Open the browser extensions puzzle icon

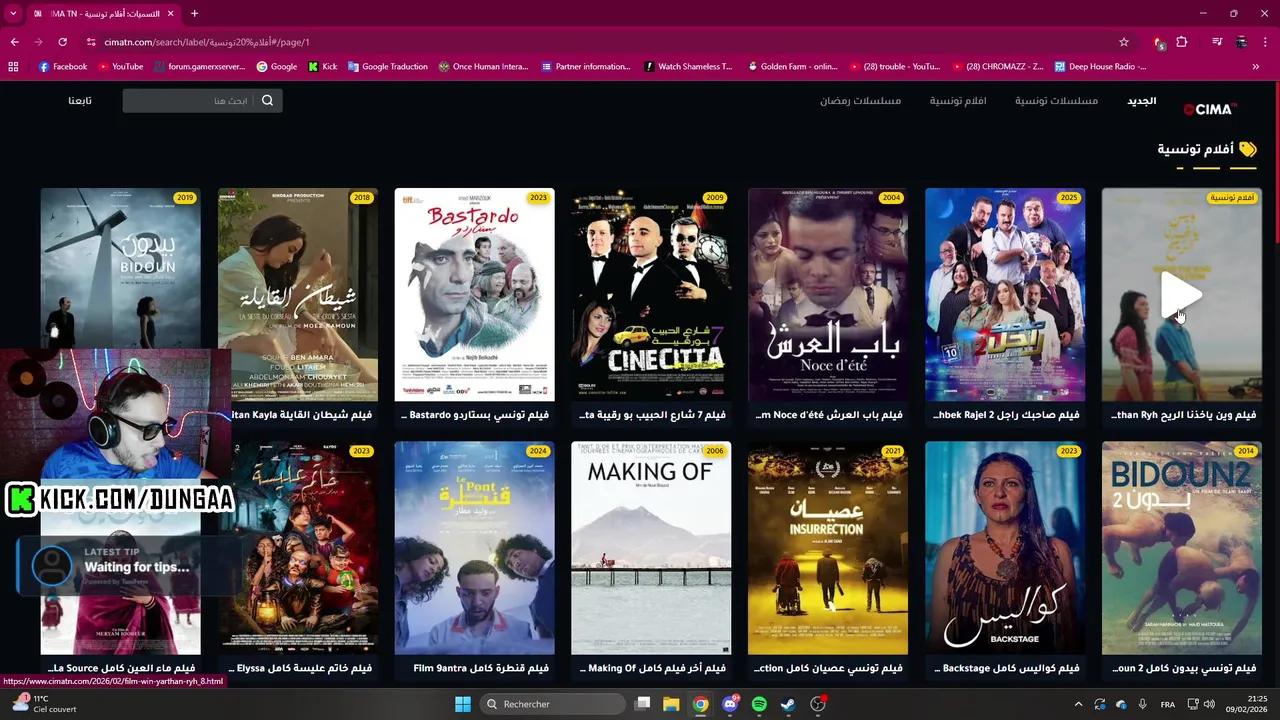pyautogui.click(x=1182, y=42)
